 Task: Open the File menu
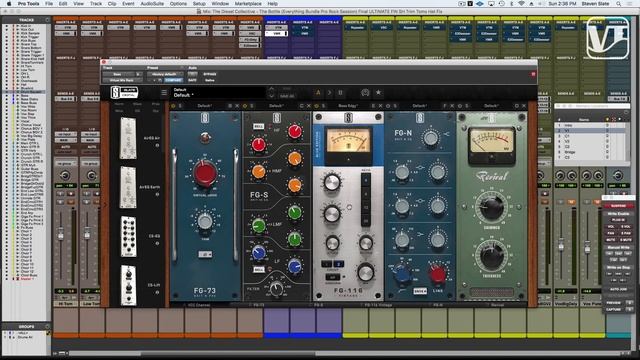click(49, 4)
